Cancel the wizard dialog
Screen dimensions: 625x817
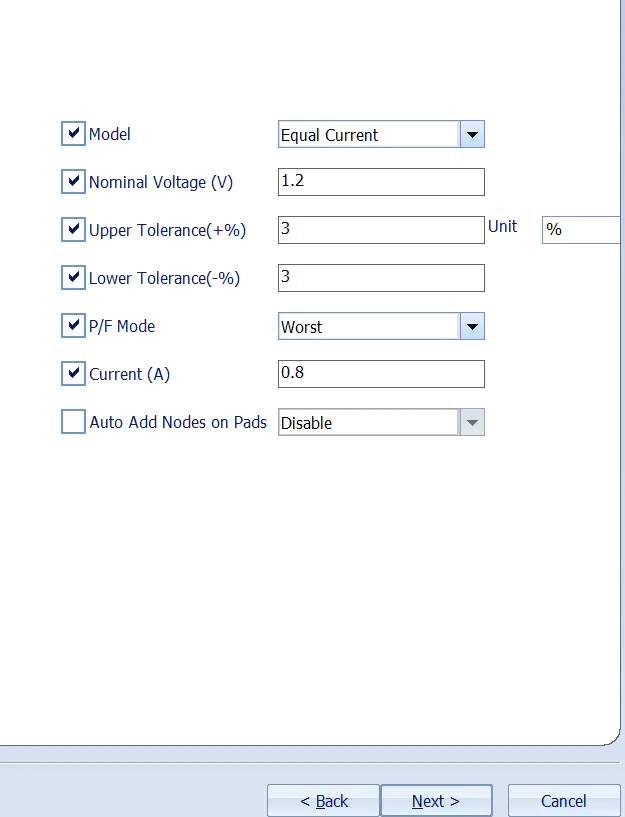(563, 801)
